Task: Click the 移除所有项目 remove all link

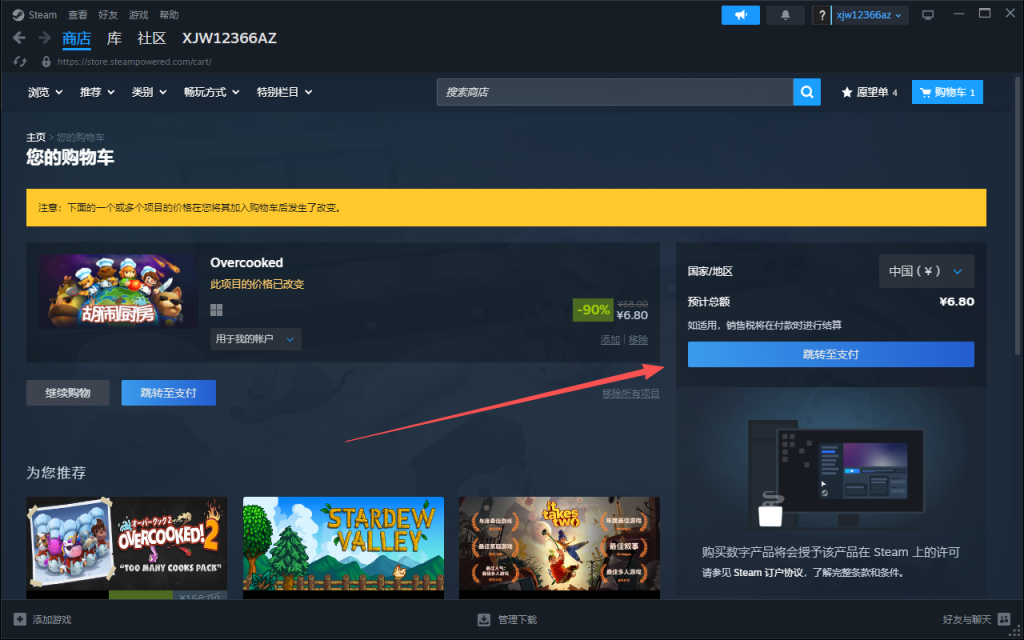Action: (x=630, y=393)
